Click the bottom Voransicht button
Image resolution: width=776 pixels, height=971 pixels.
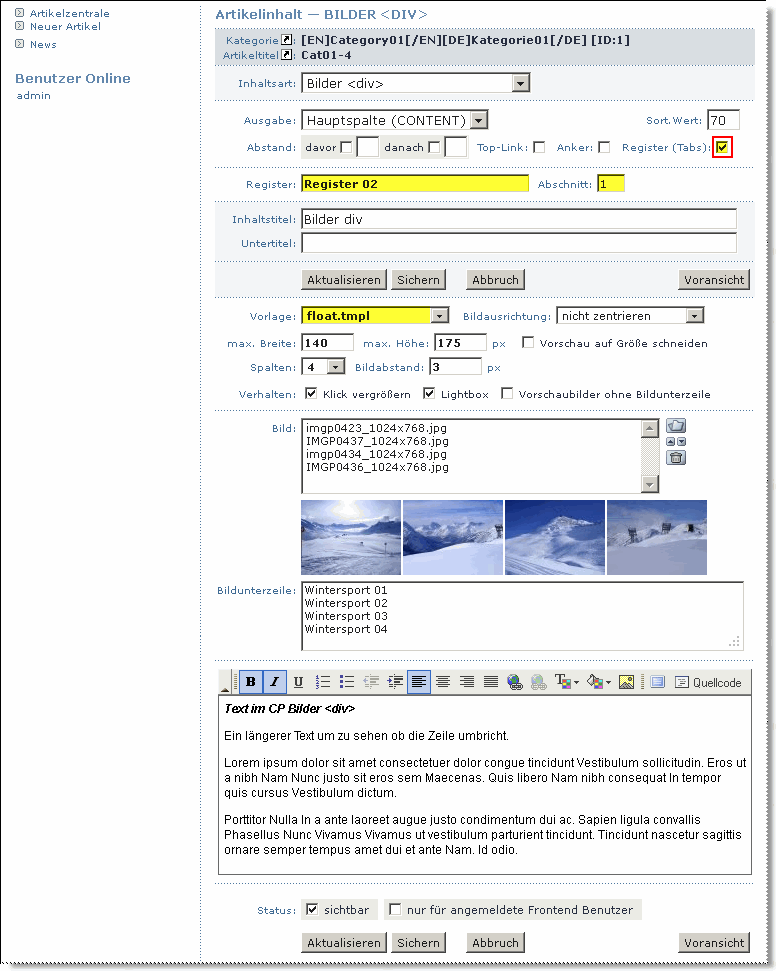(713, 942)
